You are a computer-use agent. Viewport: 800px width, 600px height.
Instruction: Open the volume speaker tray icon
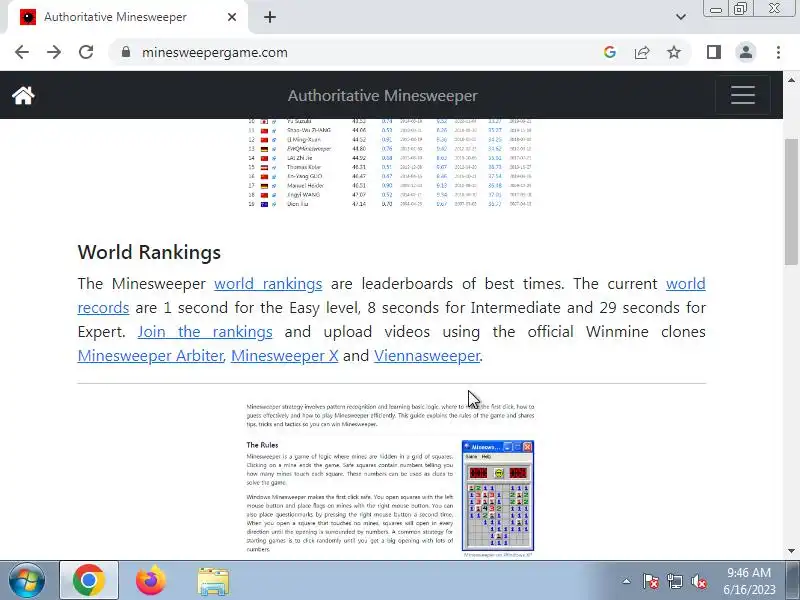point(698,581)
